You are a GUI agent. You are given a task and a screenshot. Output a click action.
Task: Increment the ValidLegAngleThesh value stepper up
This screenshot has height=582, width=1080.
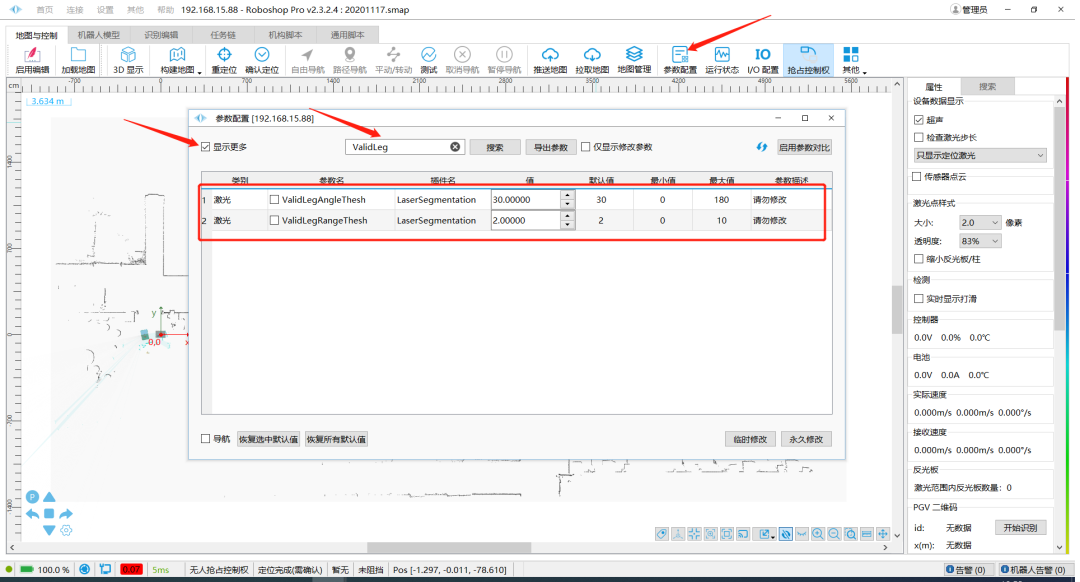pyautogui.click(x=568, y=195)
